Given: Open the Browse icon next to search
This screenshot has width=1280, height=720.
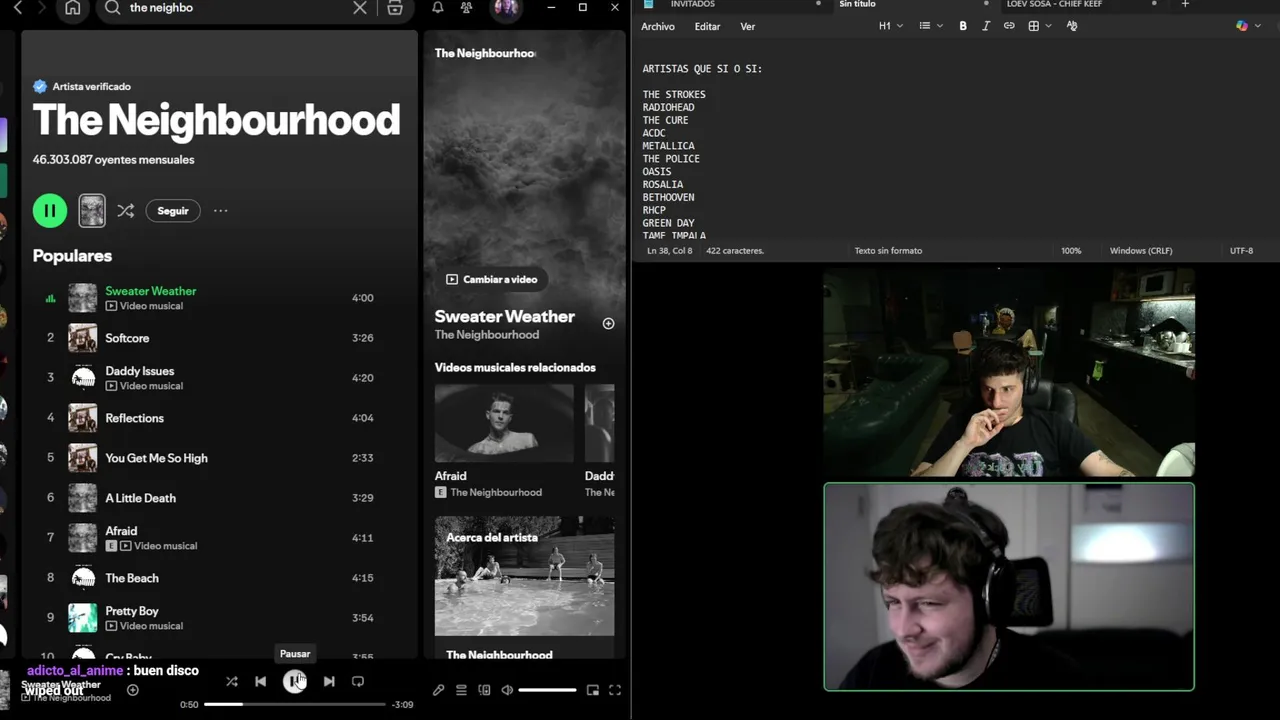Looking at the screenshot, I should (395, 7).
